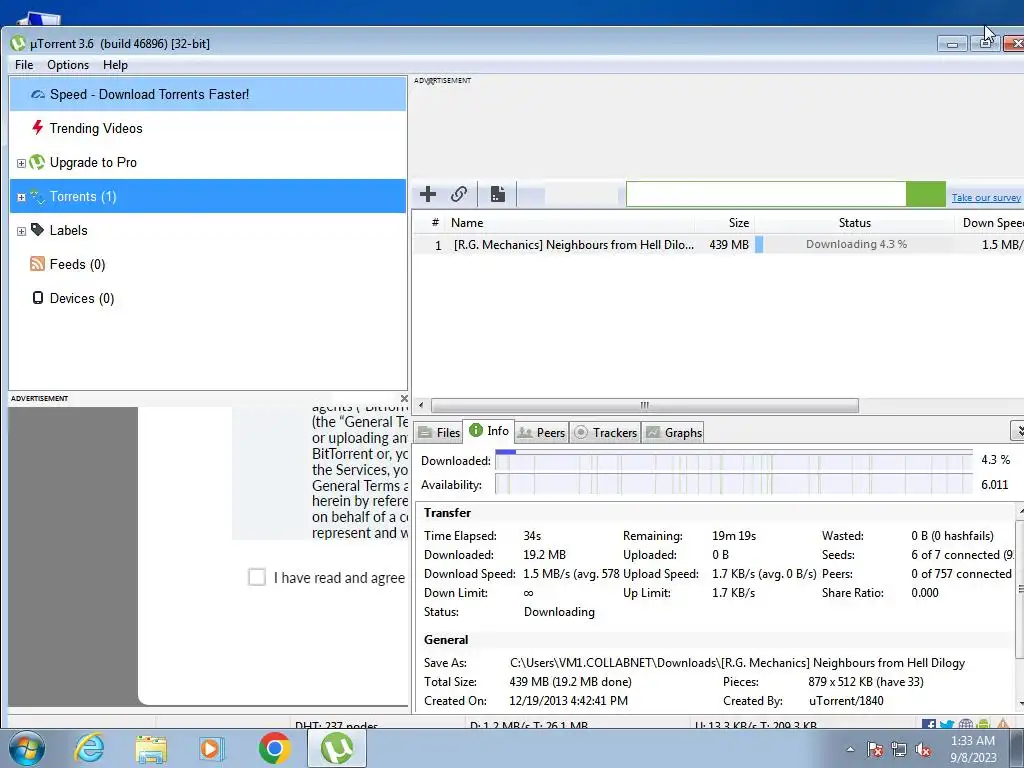Expand the Torrents (1) tree node
Image resolution: width=1024 pixels, height=768 pixels.
22,197
